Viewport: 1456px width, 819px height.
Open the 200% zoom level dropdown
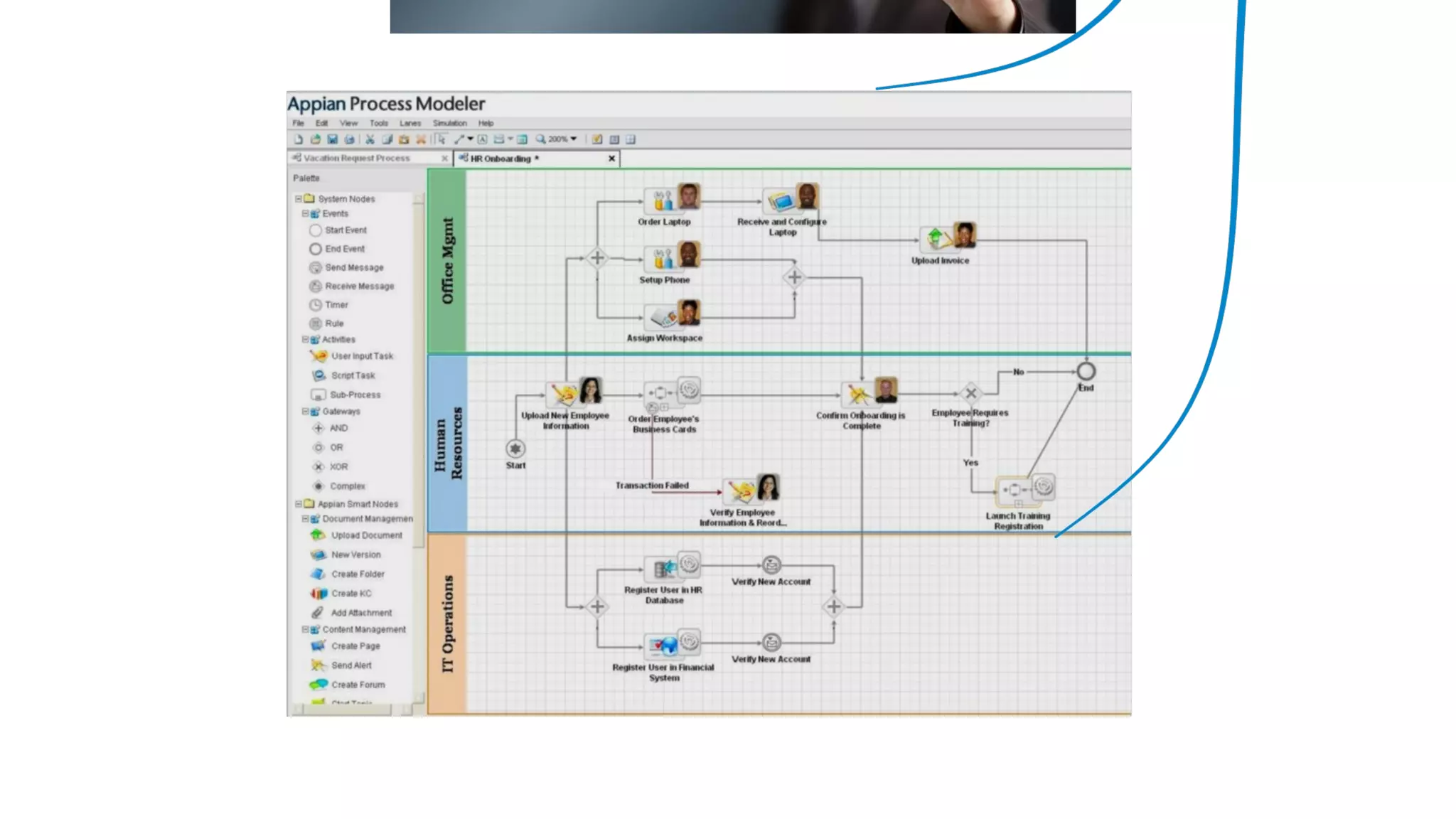click(574, 139)
